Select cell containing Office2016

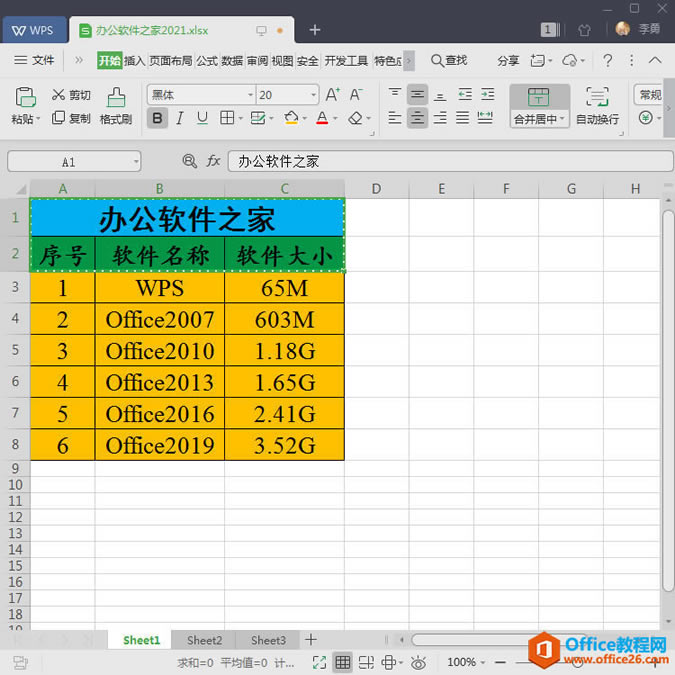coord(160,413)
